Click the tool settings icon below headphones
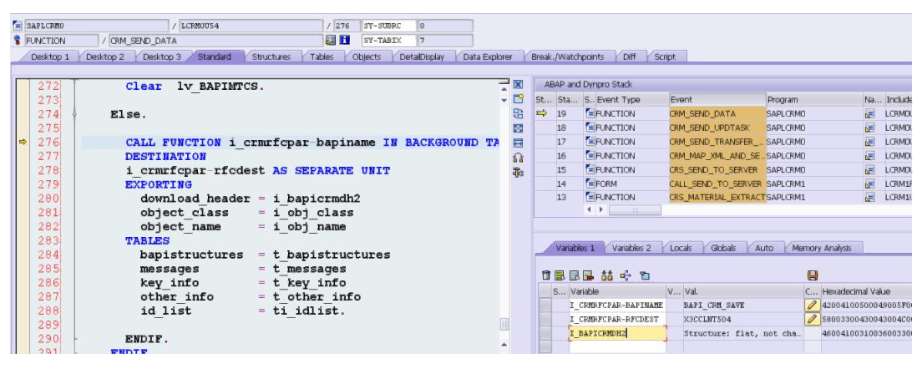Screen dimensions: 919x370 [518, 172]
